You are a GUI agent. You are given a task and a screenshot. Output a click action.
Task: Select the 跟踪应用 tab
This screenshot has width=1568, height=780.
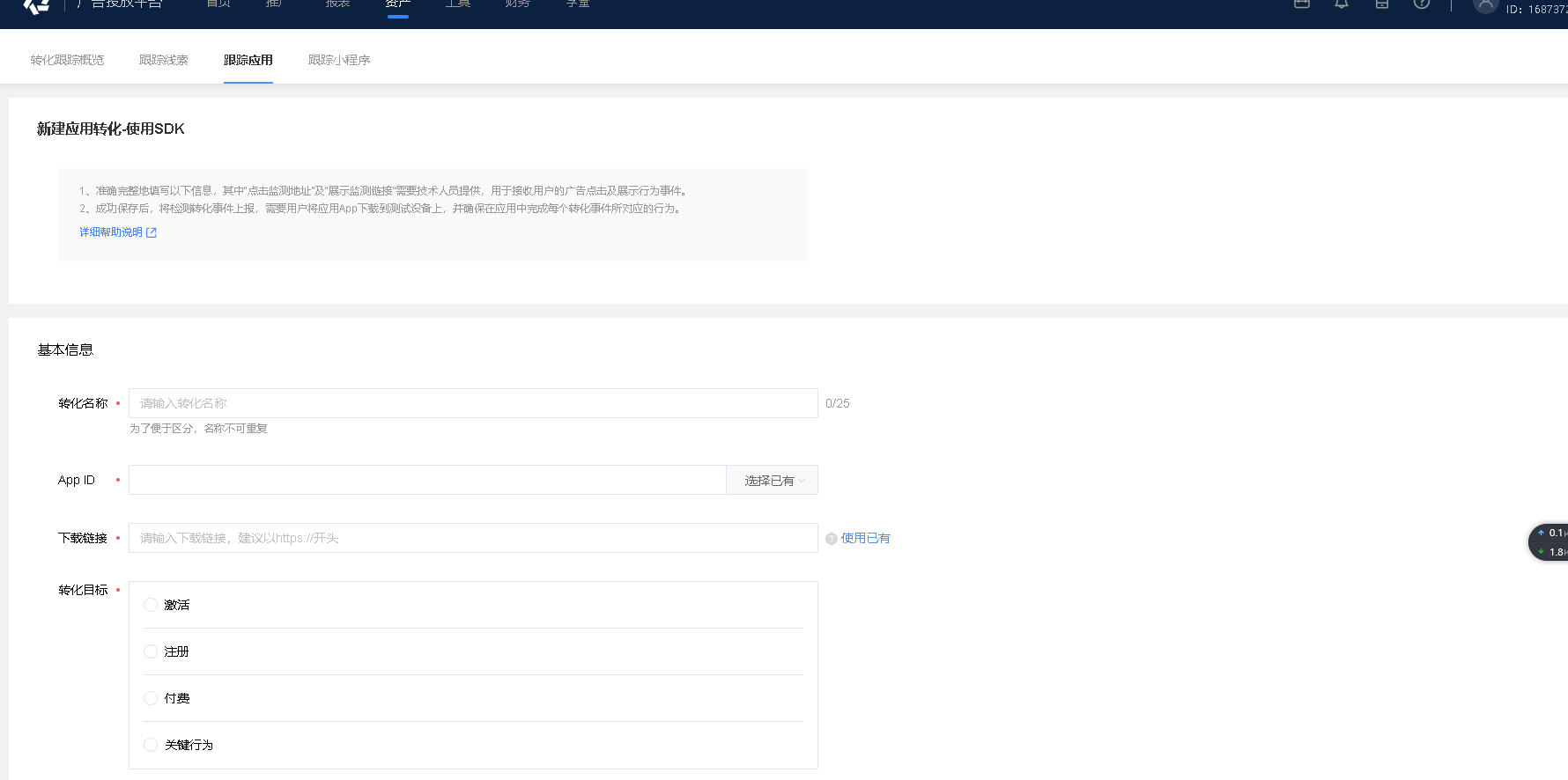tap(248, 60)
